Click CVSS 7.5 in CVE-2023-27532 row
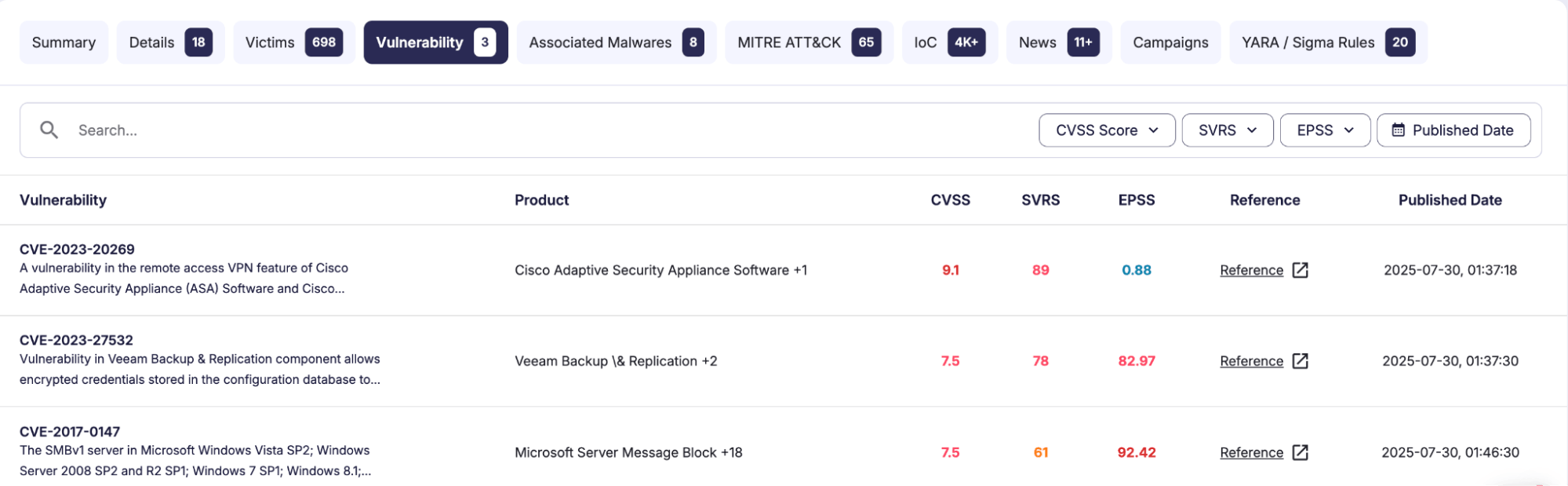 point(950,361)
